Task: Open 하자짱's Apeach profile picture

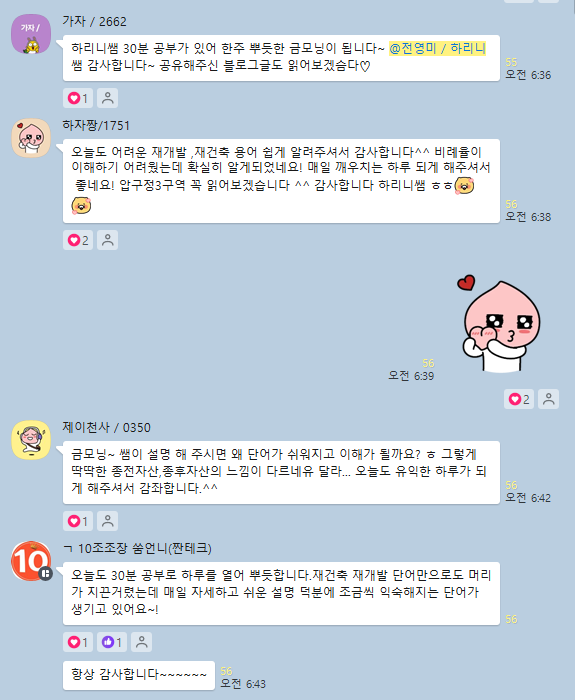Action: point(31,138)
